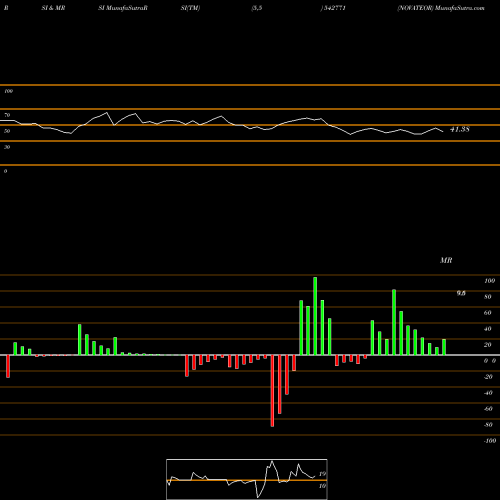Click the "SI & MR" header text

53,8
